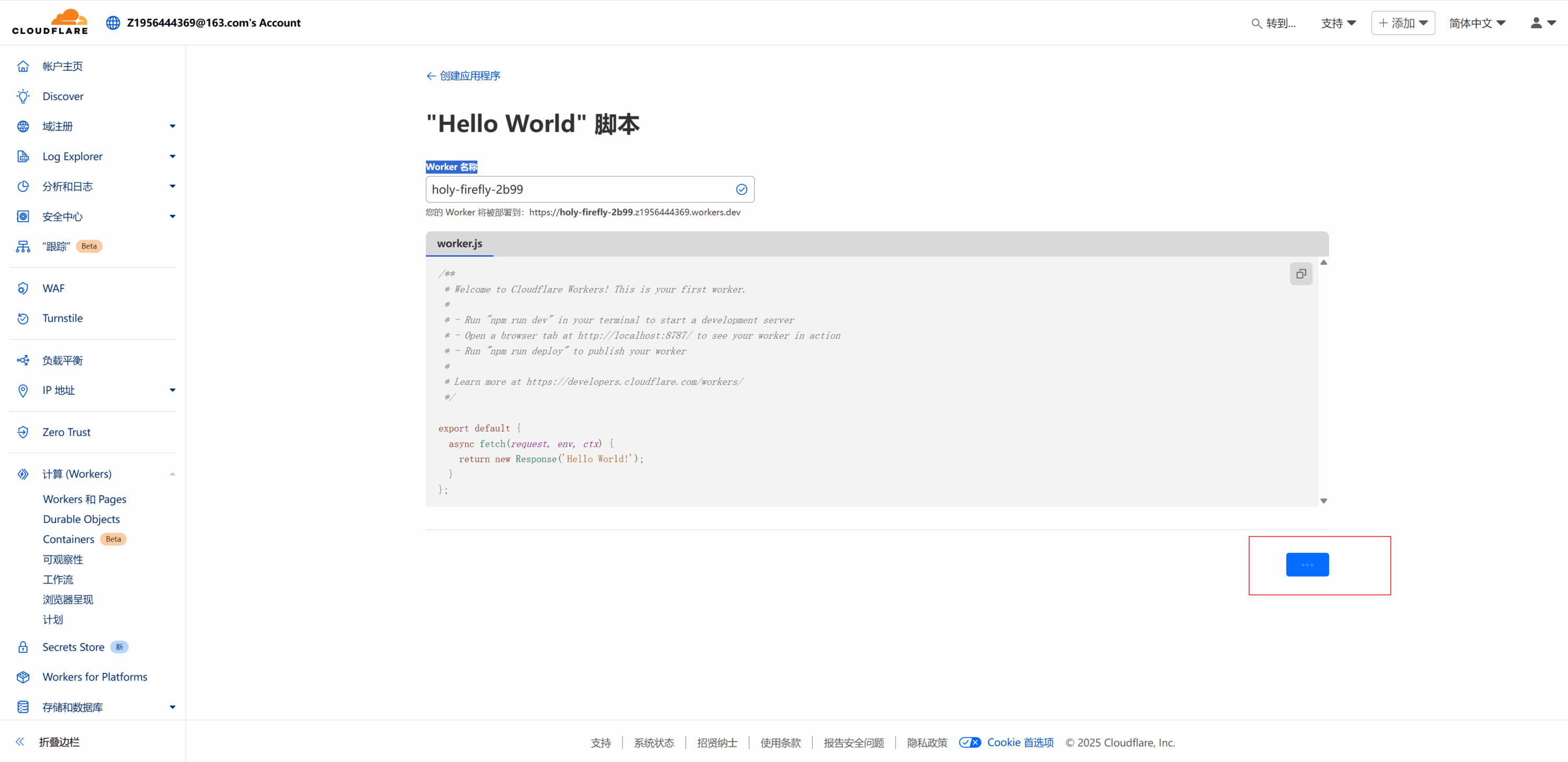Click the Beta badge next to 跟踪

click(x=89, y=246)
